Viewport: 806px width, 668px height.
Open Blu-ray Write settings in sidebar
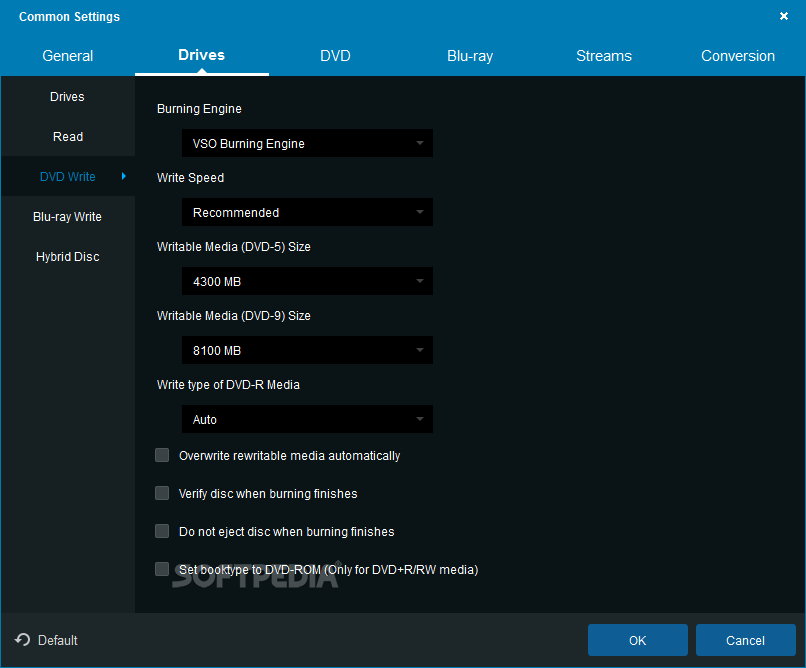67,217
